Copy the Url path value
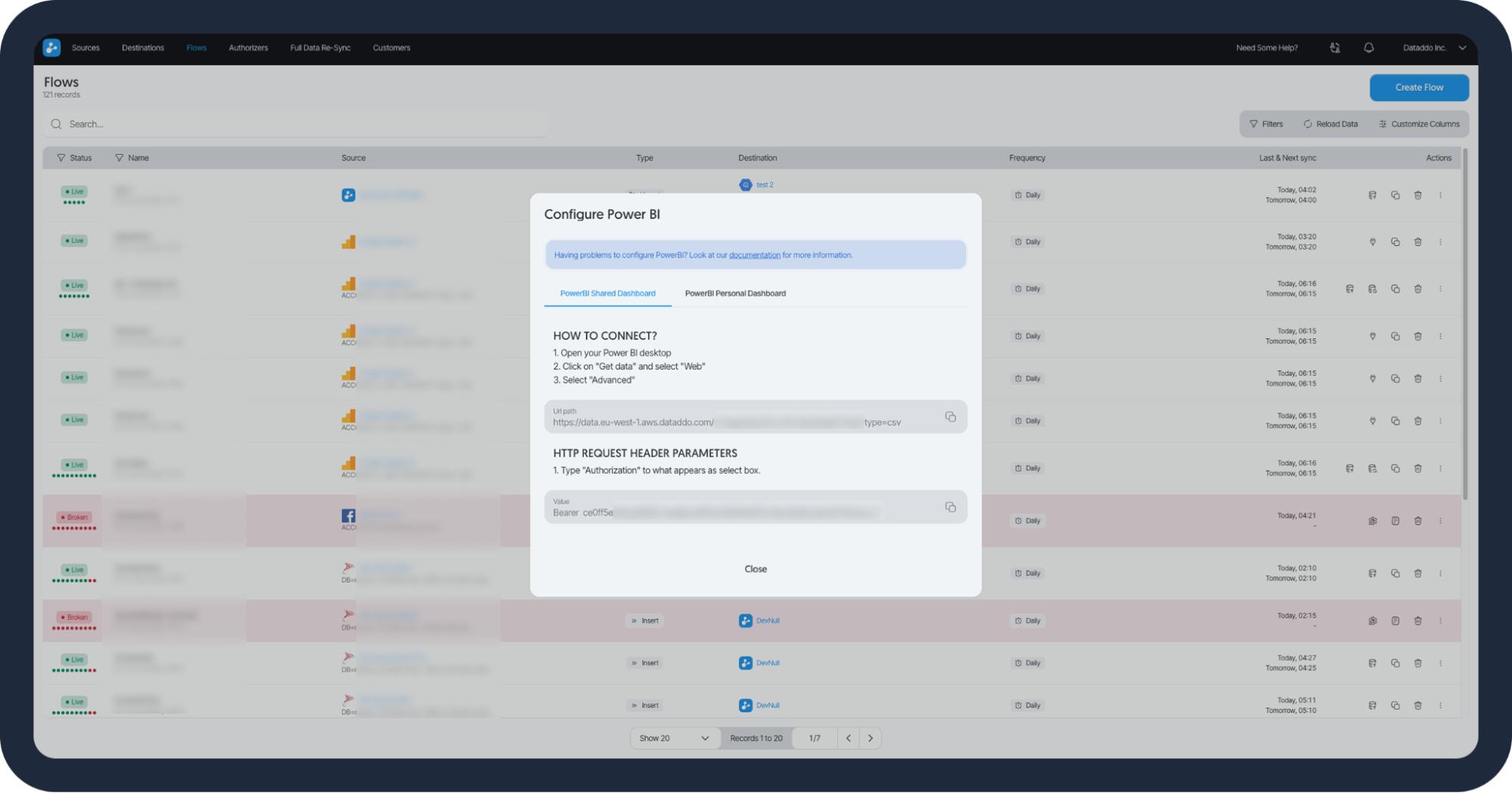1512x793 pixels. (950, 417)
